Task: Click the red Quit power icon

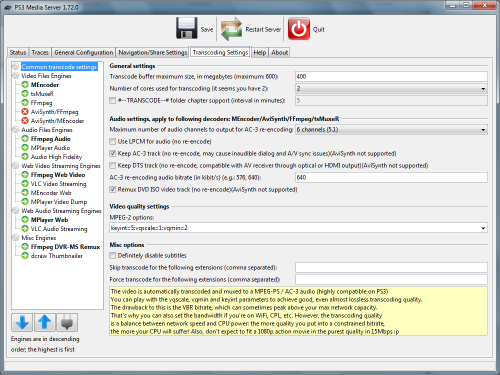Action: 299,29
